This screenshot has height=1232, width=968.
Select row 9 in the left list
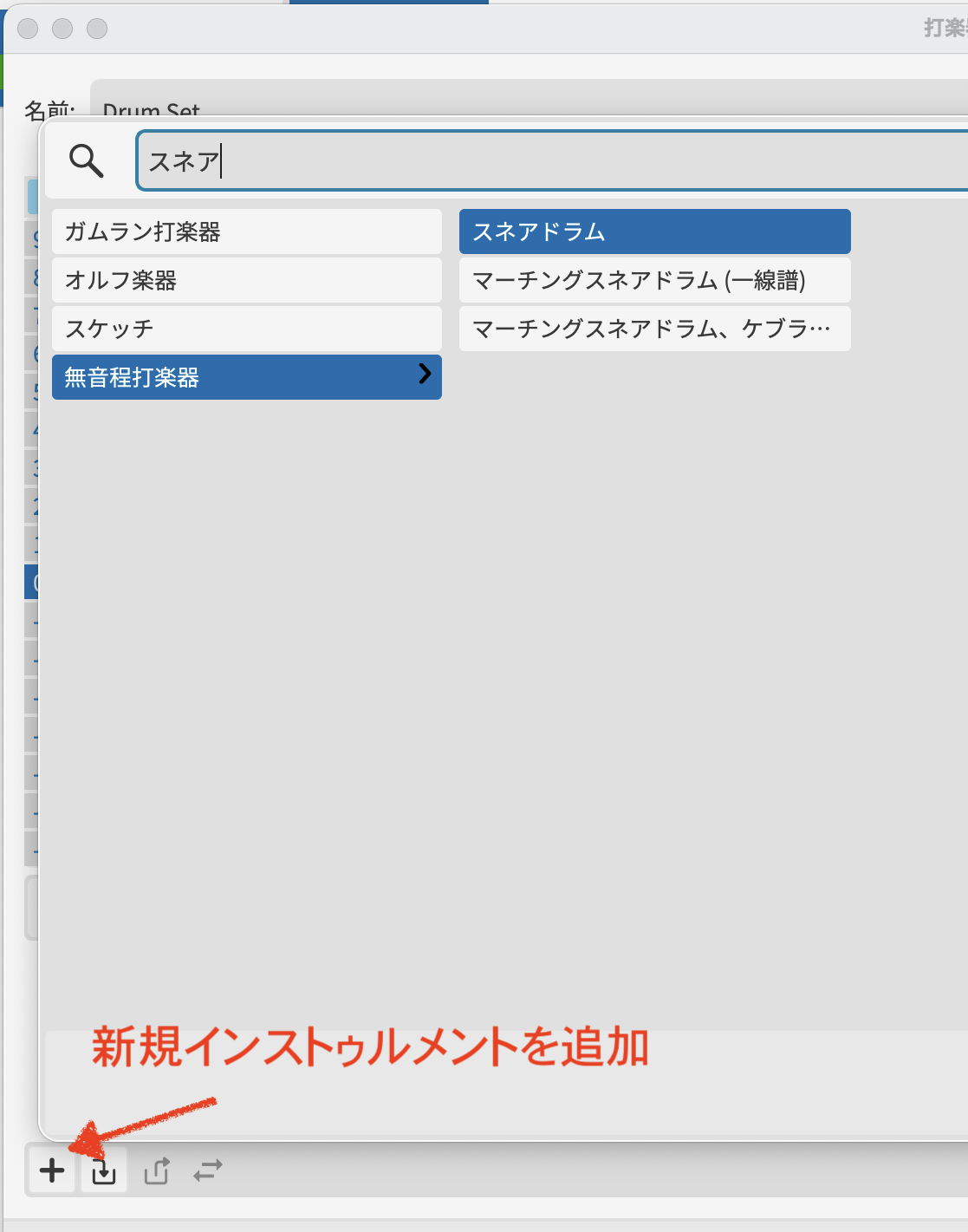click(x=33, y=239)
